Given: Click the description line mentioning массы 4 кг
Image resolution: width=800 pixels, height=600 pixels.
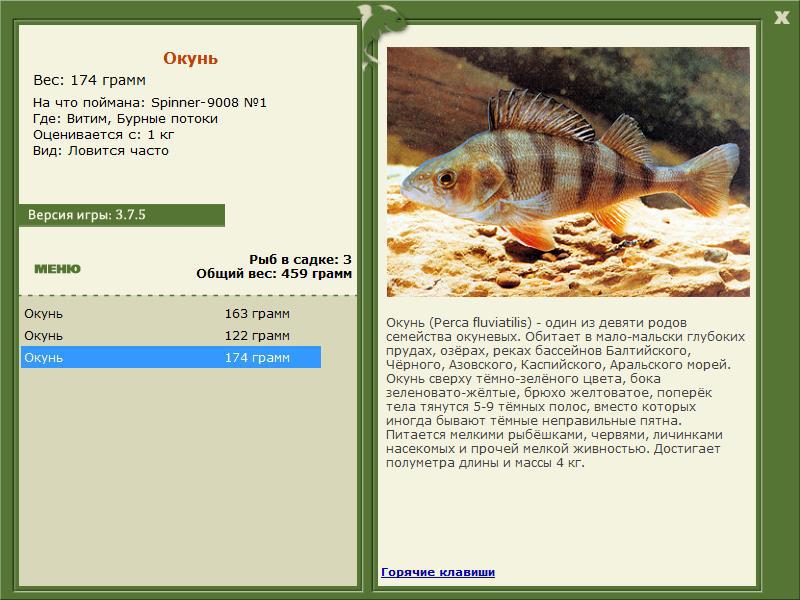Looking at the screenshot, I should tap(485, 463).
